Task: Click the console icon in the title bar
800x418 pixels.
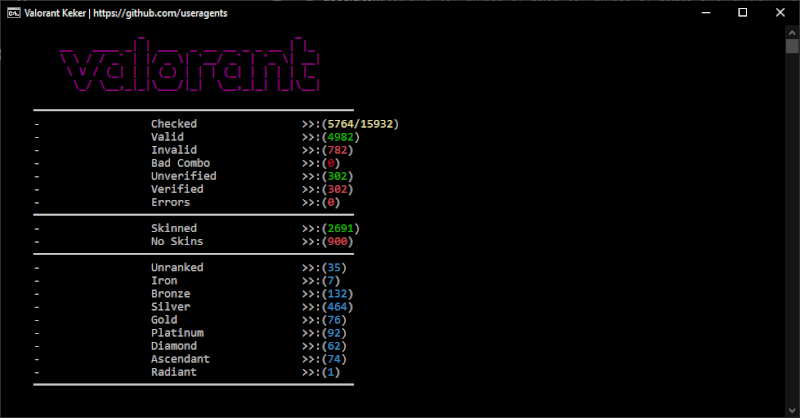Action: pyautogui.click(x=13, y=13)
